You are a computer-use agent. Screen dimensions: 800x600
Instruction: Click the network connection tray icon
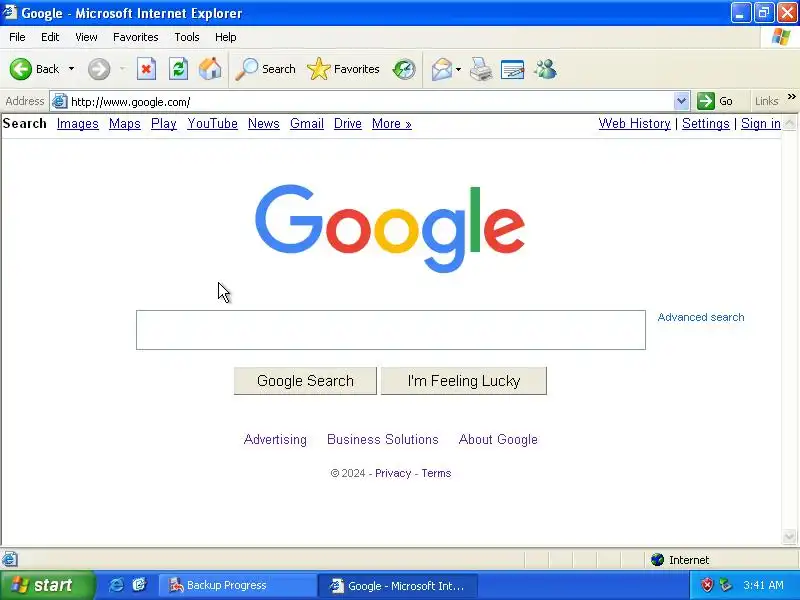[725, 585]
